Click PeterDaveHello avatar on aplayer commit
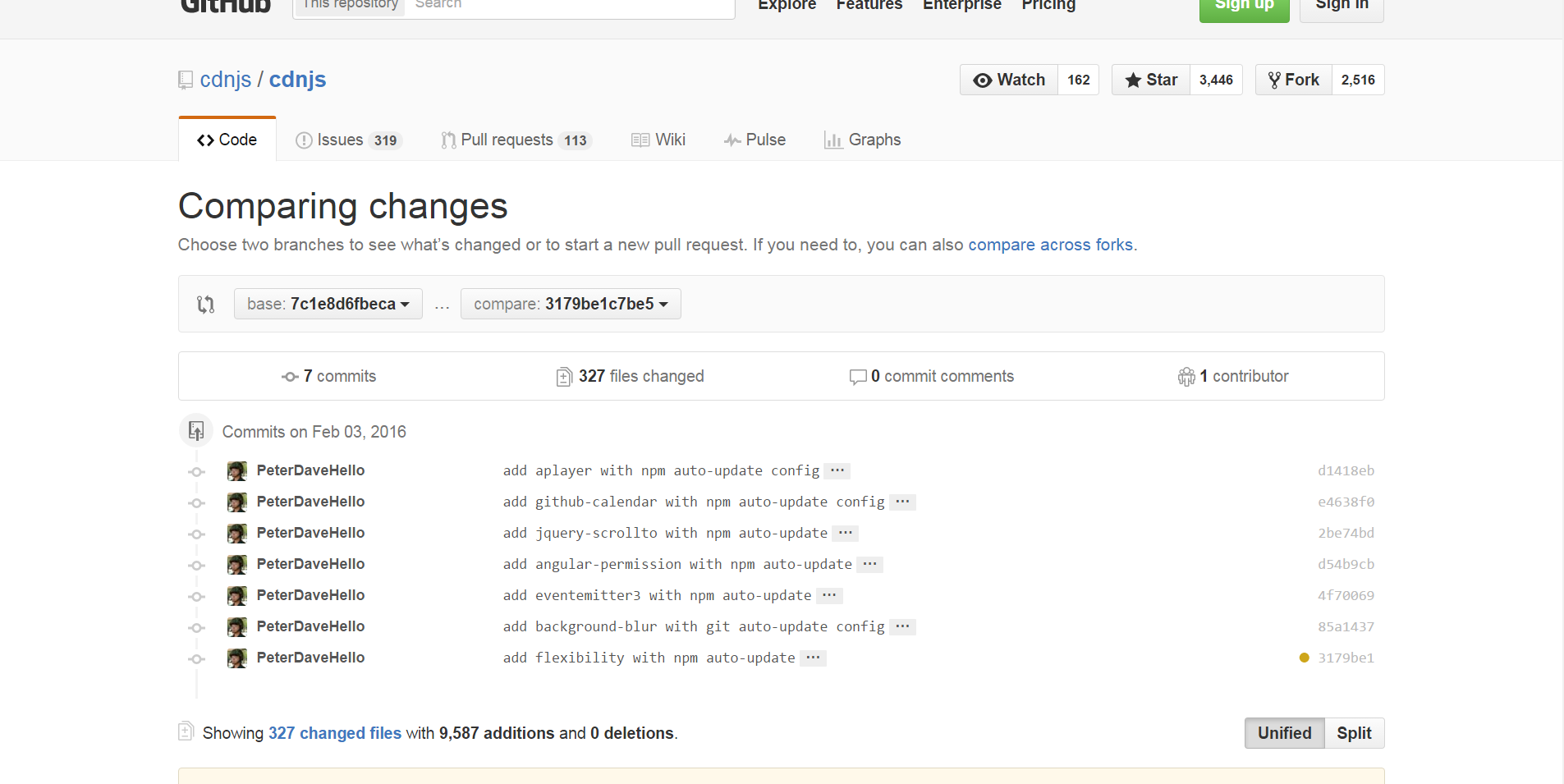 pyautogui.click(x=237, y=470)
